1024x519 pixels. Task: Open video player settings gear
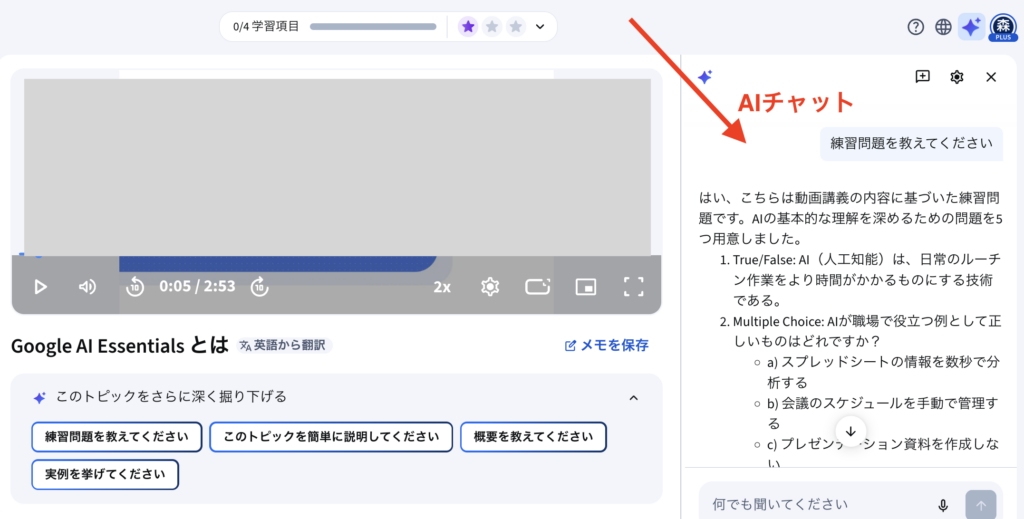pos(490,287)
